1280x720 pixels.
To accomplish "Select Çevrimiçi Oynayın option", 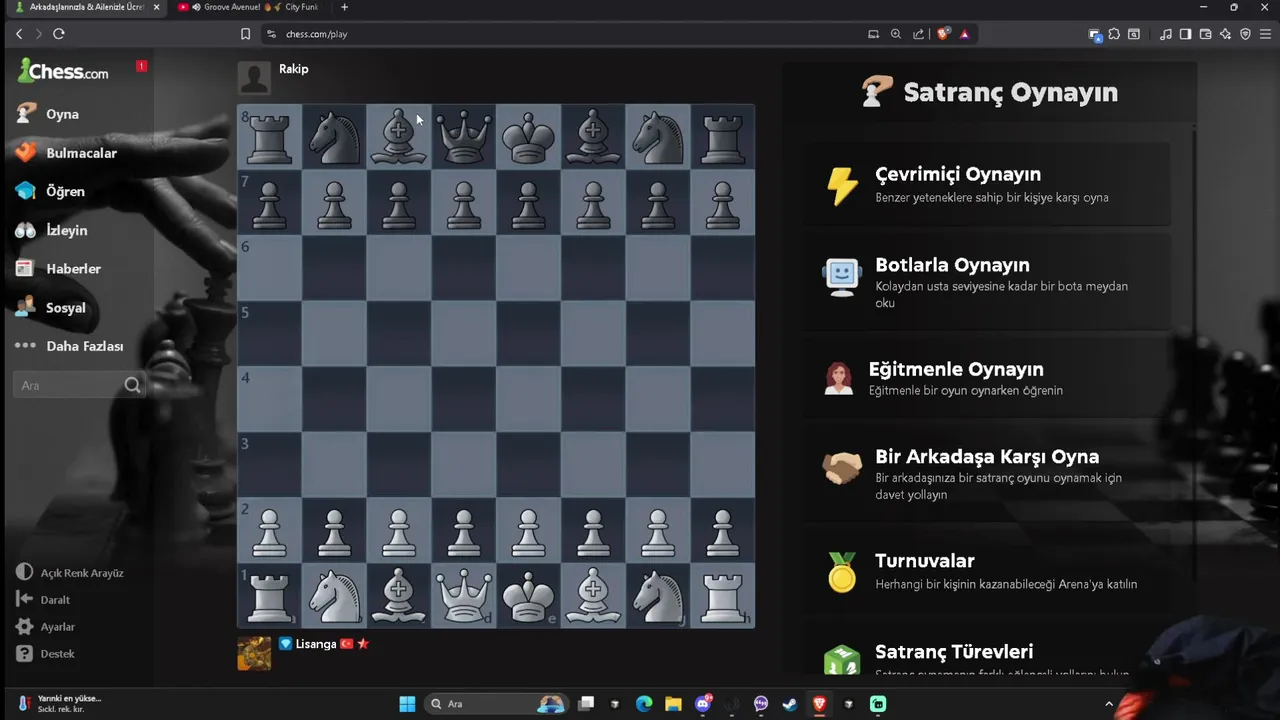I will tap(986, 184).
